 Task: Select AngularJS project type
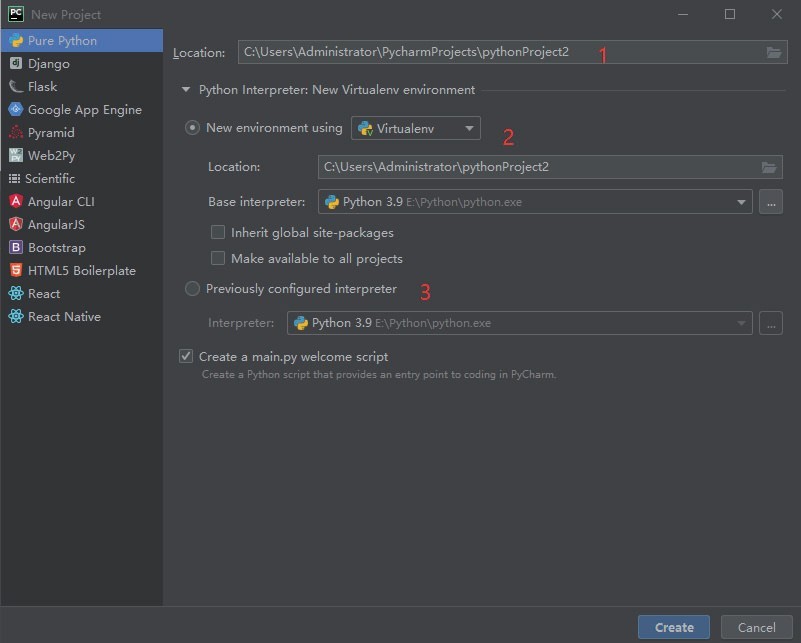(82, 224)
